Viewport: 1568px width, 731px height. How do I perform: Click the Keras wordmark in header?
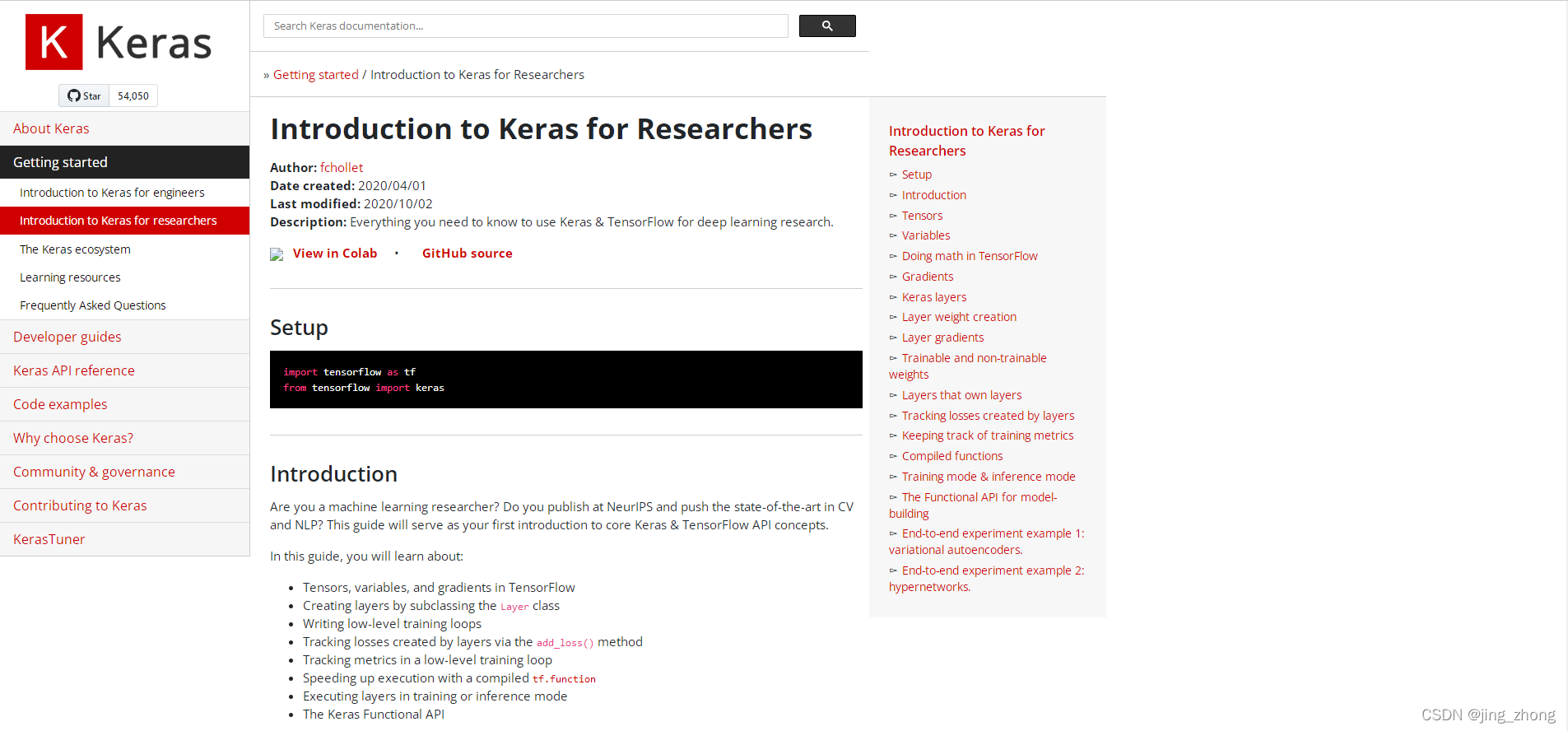click(x=154, y=43)
